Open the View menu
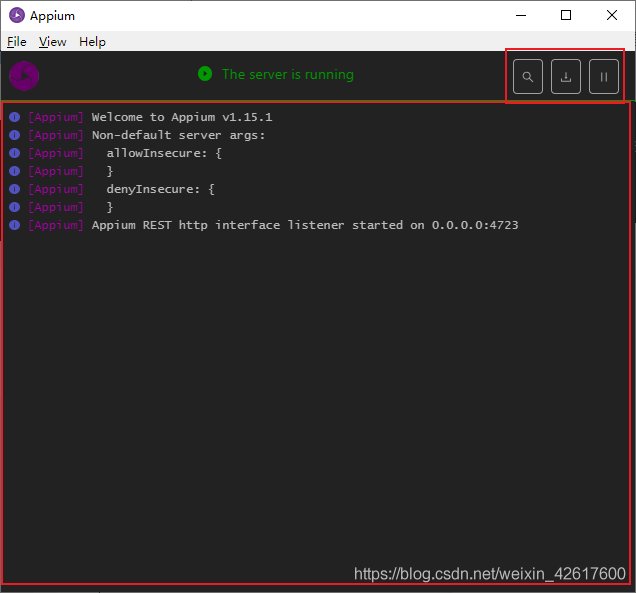The height and width of the screenshot is (593, 636). point(53,42)
